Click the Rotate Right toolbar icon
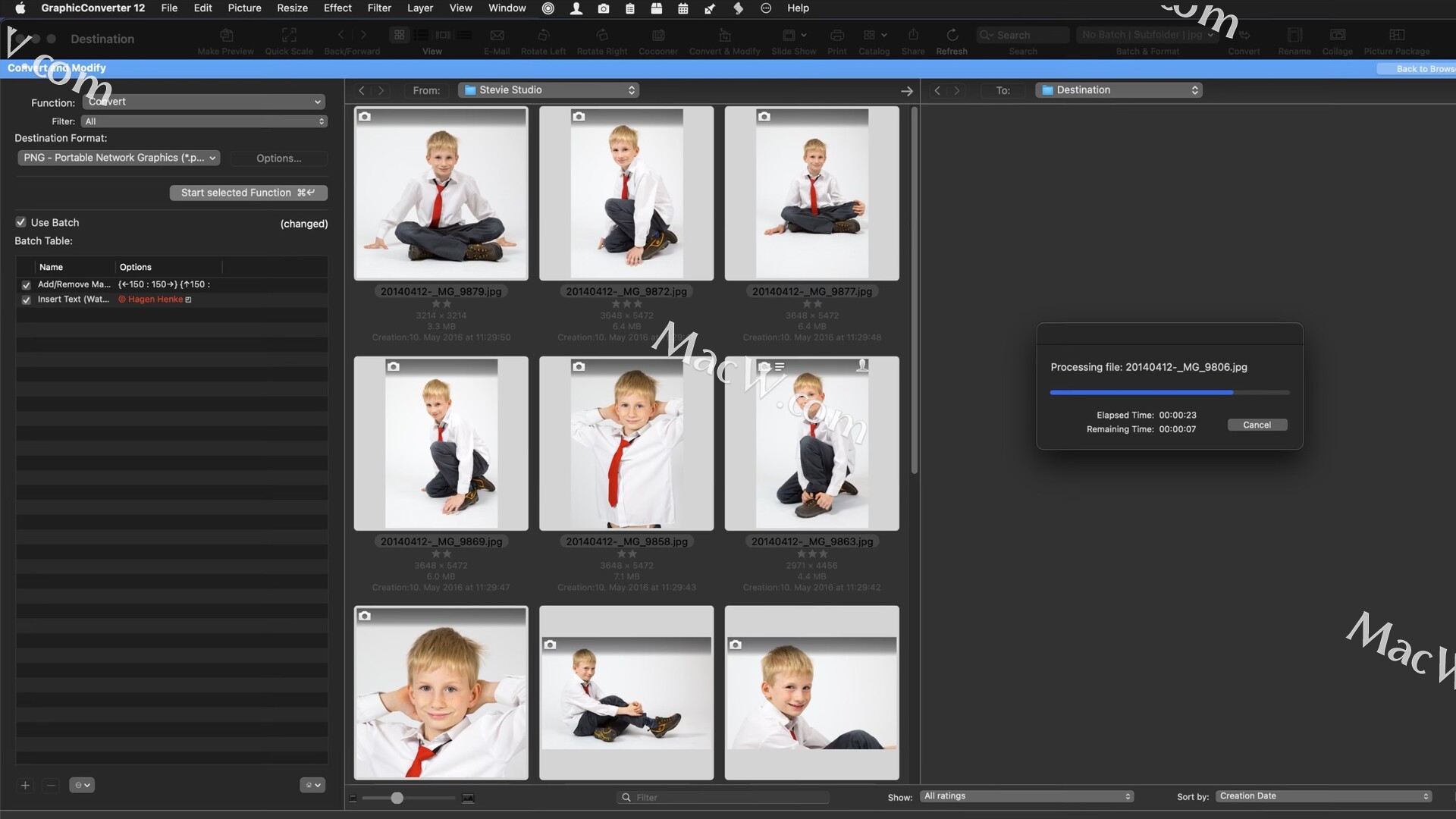Viewport: 1456px width, 819px height. pyautogui.click(x=602, y=35)
